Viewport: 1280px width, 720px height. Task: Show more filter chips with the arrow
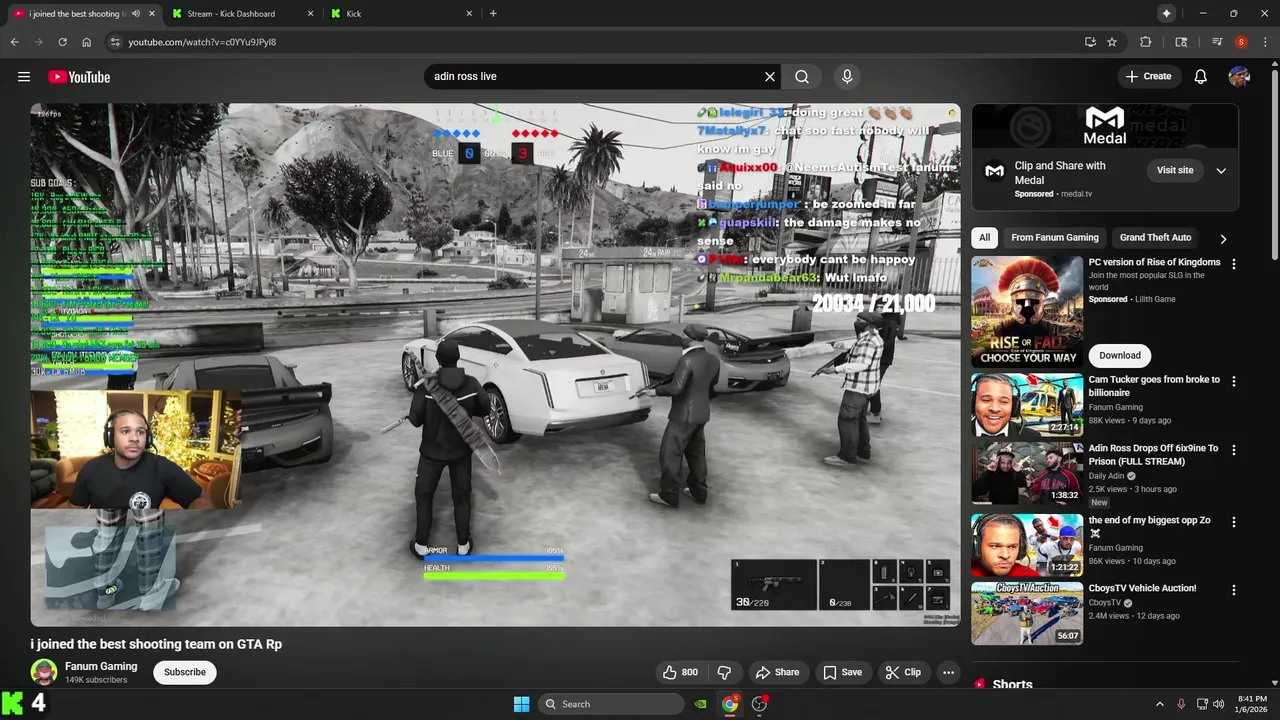click(1222, 239)
